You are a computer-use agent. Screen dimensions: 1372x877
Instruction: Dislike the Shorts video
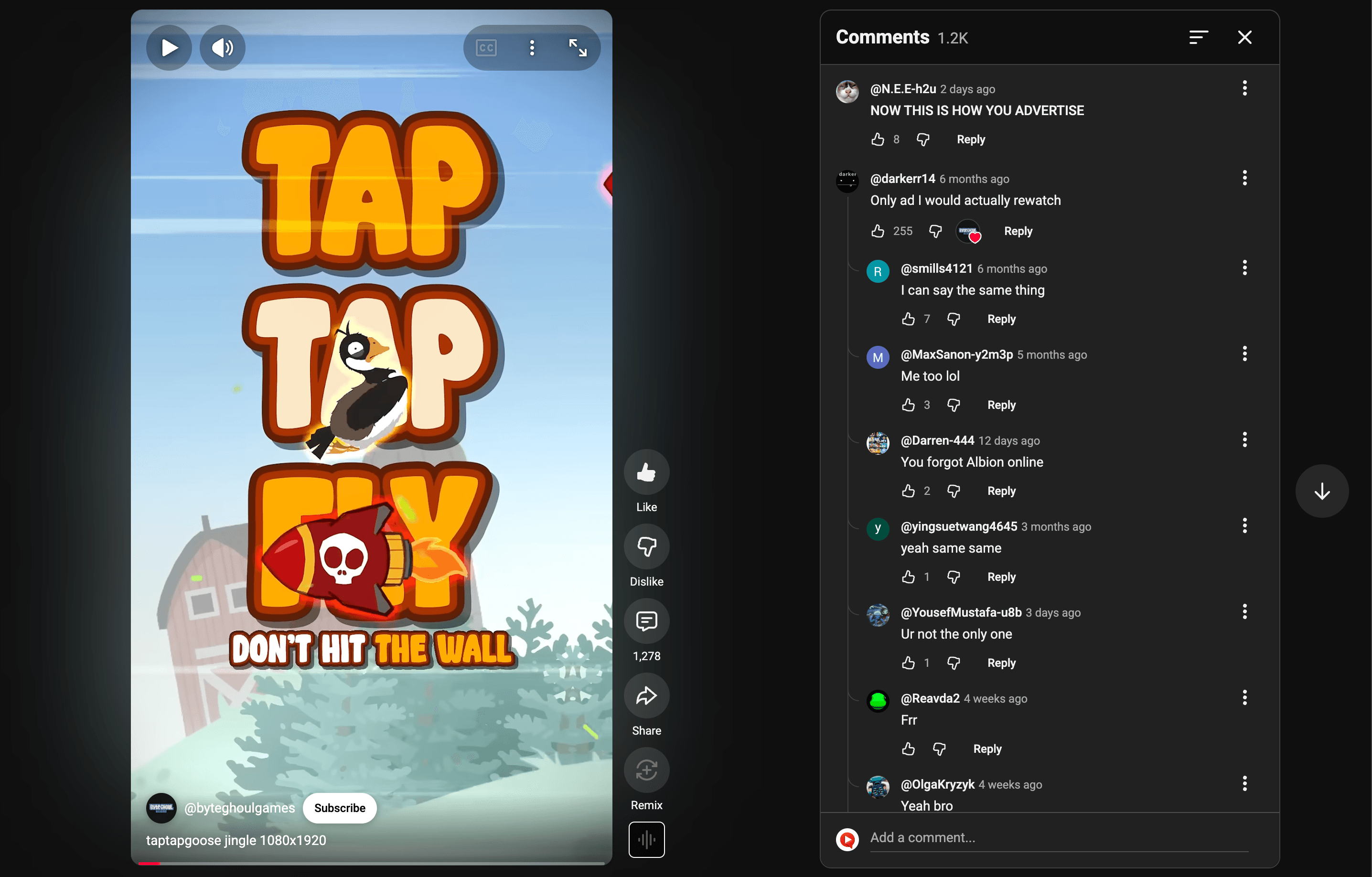click(x=646, y=546)
